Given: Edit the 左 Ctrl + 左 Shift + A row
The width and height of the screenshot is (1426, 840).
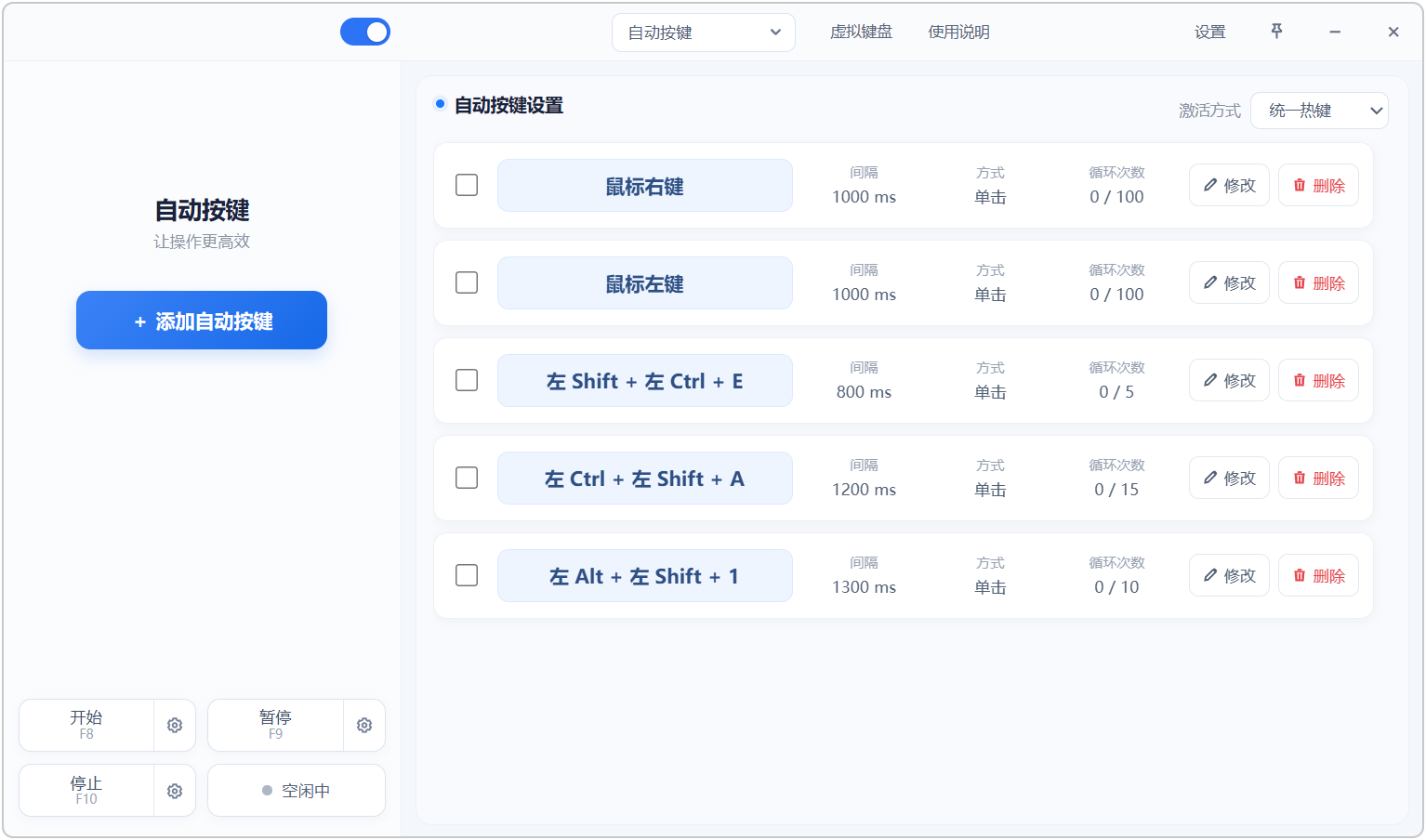Looking at the screenshot, I should (x=1229, y=479).
